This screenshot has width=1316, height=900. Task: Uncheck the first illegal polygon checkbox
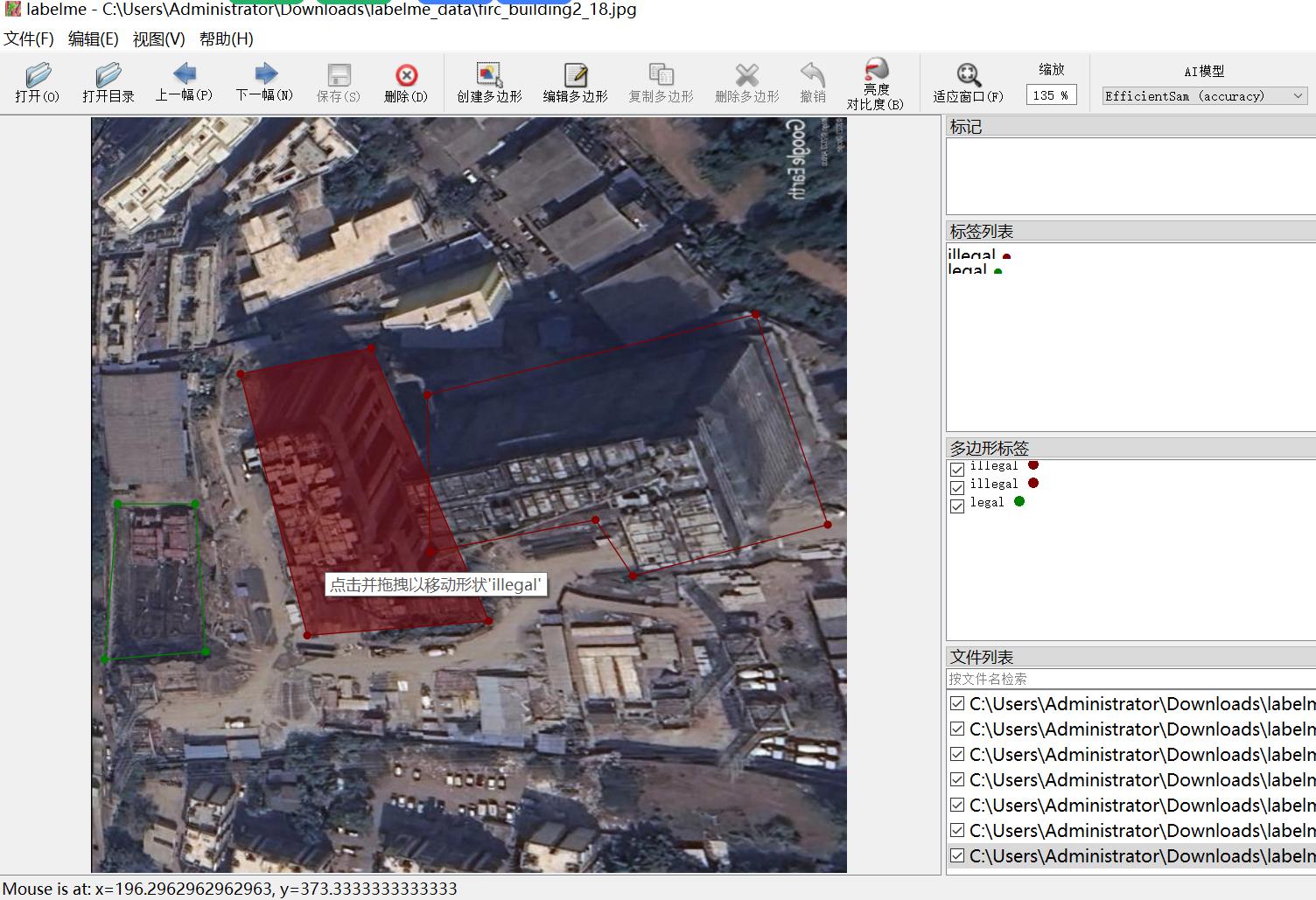[957, 469]
